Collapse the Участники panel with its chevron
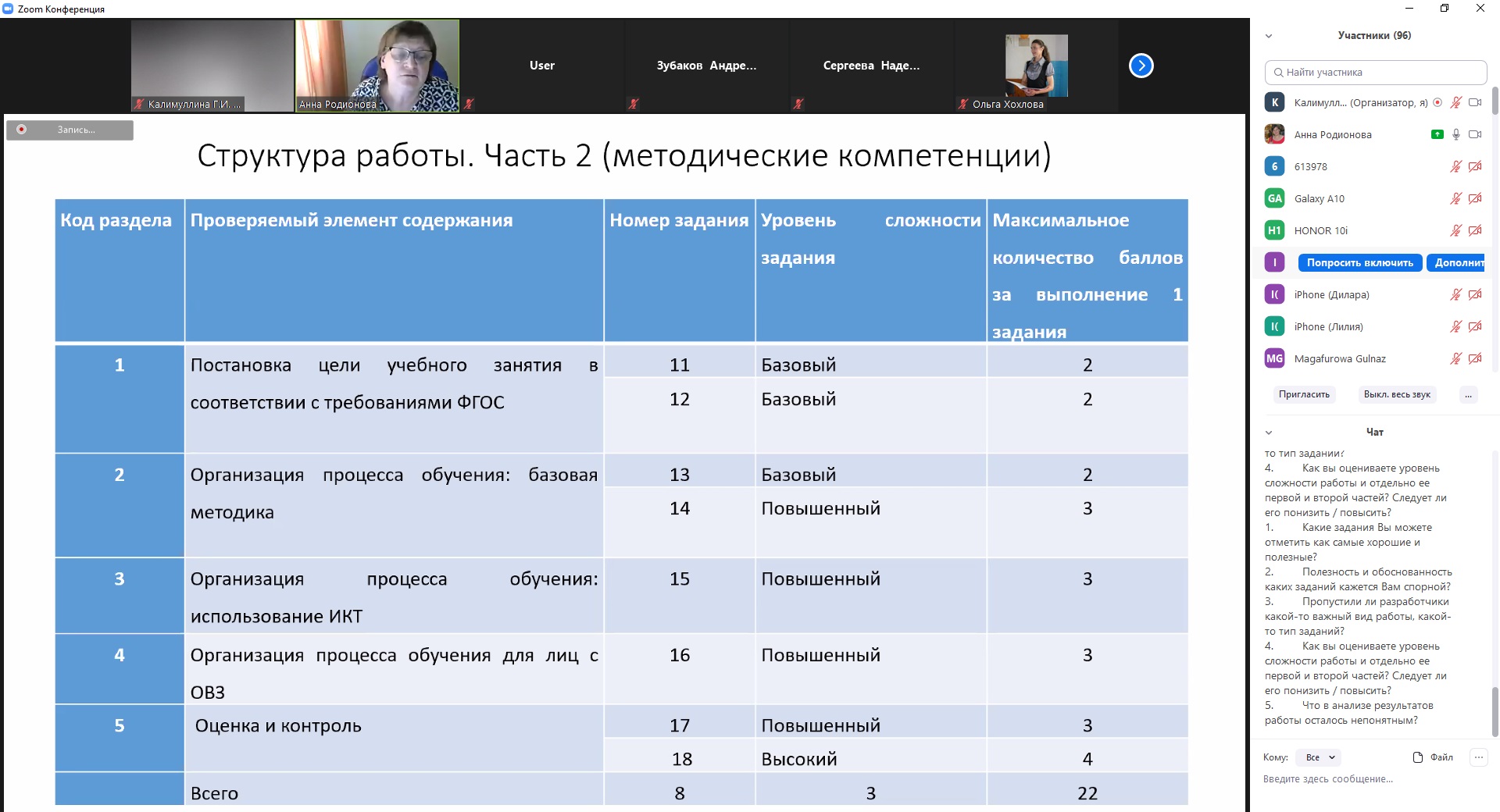Image resolution: width=1500 pixels, height=812 pixels. point(1269,36)
